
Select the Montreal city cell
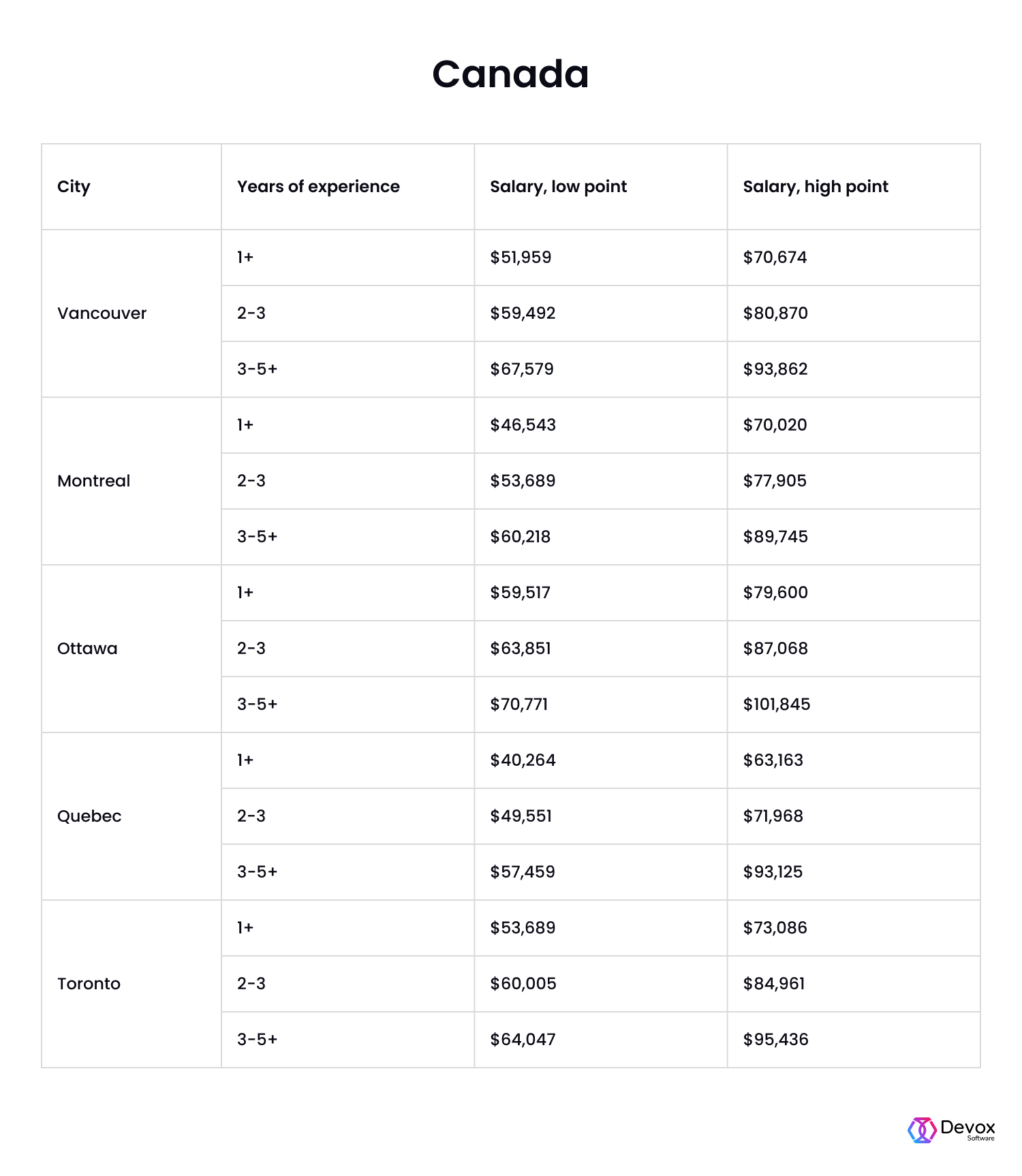94,481
